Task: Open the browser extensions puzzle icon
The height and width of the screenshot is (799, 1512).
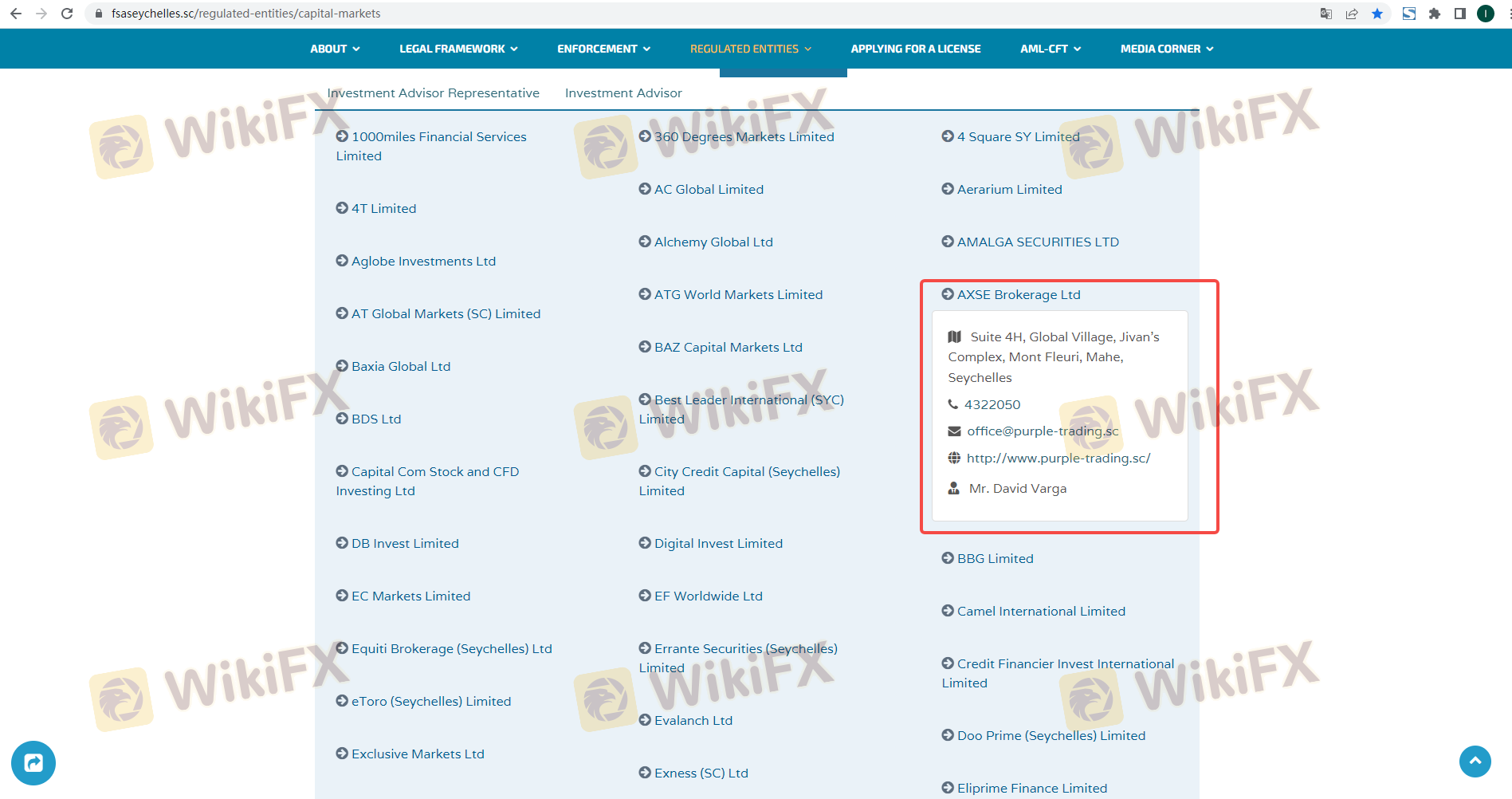Action: click(1435, 14)
